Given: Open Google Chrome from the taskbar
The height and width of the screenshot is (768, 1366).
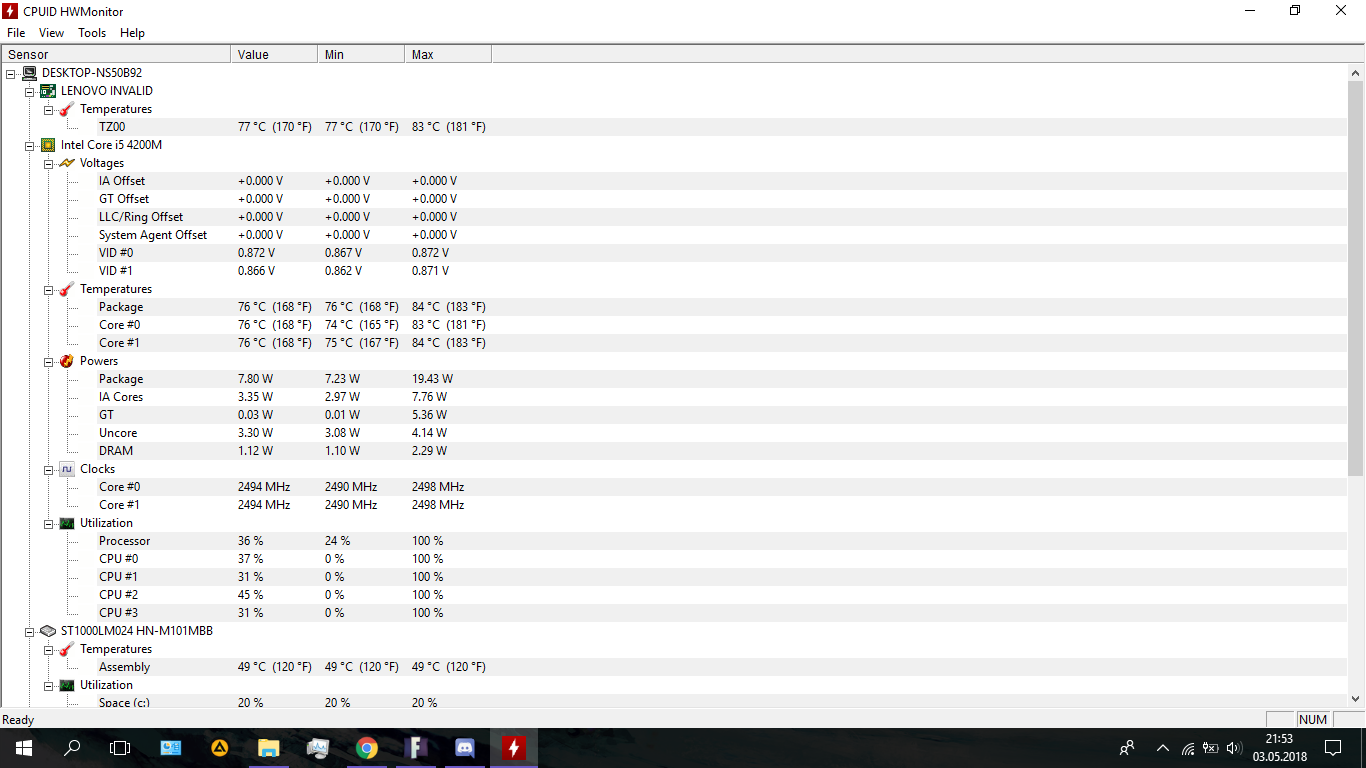Looking at the screenshot, I should click(366, 748).
